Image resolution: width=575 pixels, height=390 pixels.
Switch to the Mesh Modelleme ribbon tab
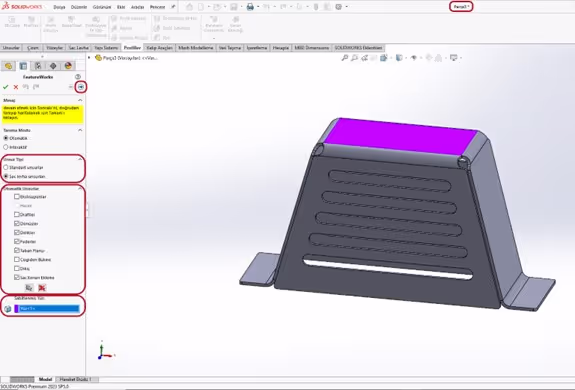pos(195,48)
